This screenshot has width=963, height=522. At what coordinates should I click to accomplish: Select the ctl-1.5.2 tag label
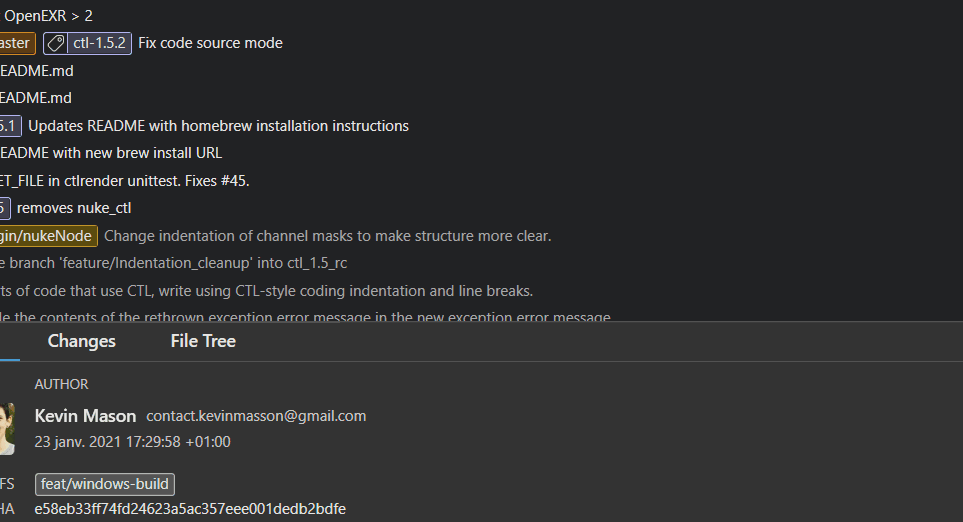(99, 43)
